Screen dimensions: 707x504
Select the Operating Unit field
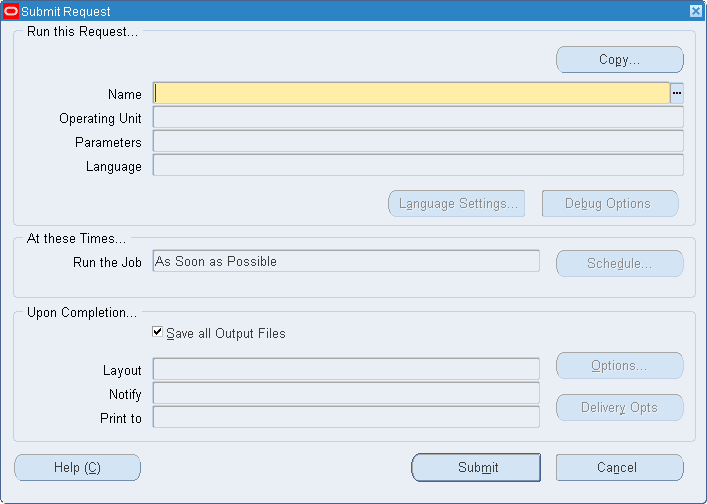tap(418, 117)
